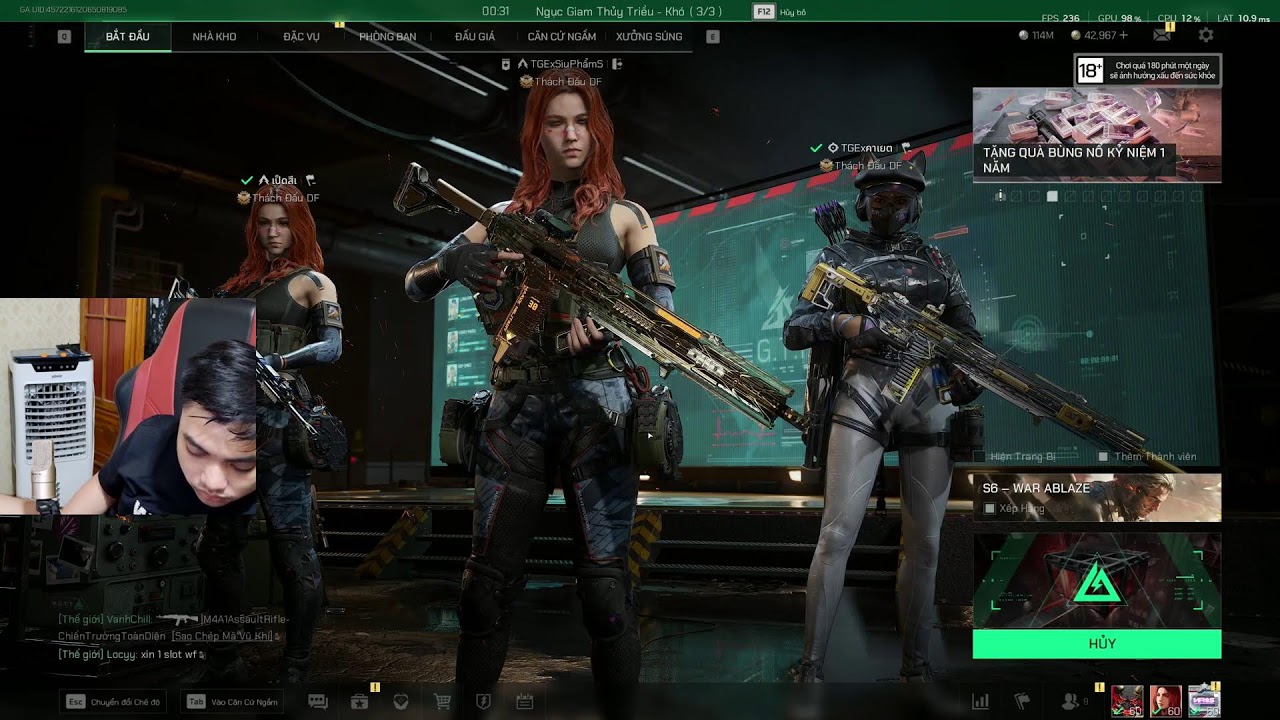
Task: Click the 18+ age rating badge
Action: (x=1089, y=70)
